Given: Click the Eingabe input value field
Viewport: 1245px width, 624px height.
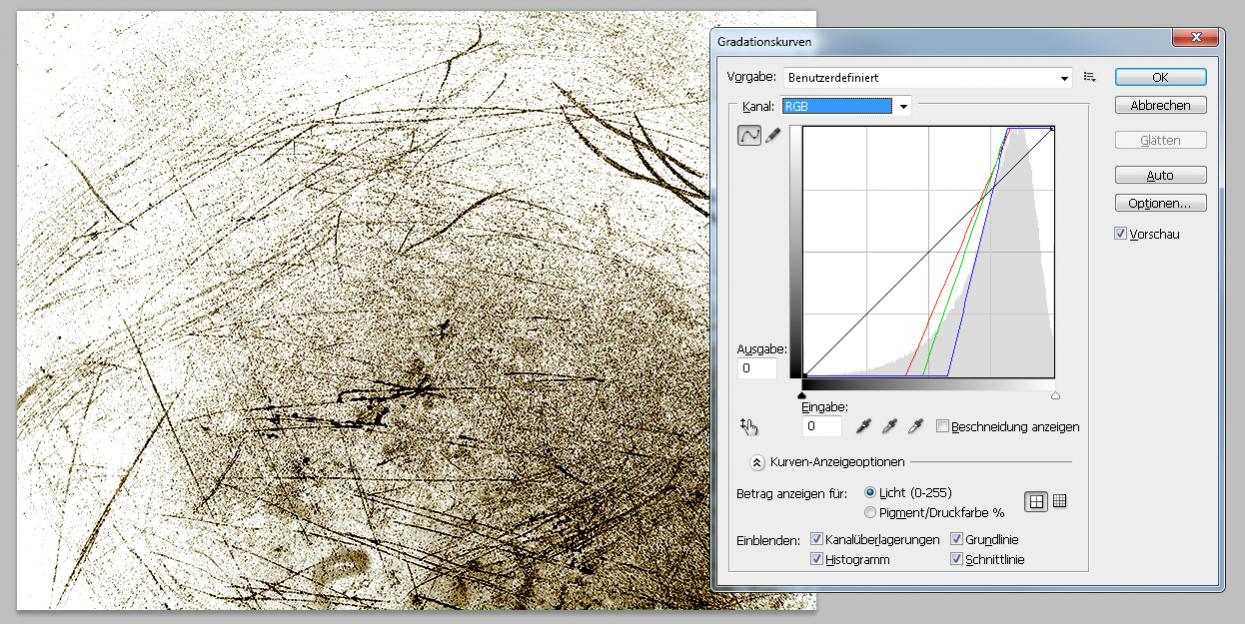Looking at the screenshot, I should pyautogui.click(x=823, y=426).
